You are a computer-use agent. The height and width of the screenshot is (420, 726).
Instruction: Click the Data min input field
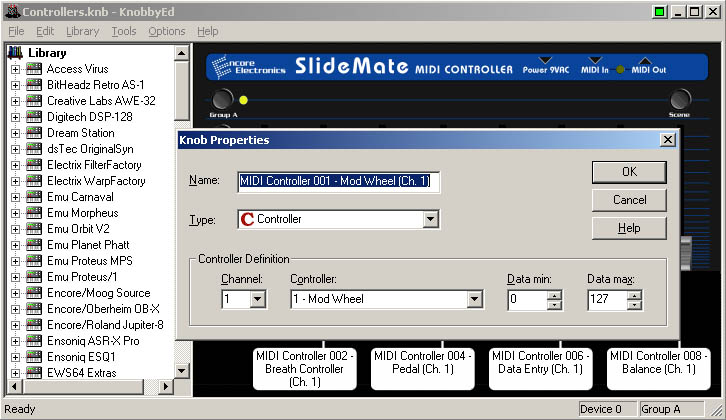[x=527, y=299]
